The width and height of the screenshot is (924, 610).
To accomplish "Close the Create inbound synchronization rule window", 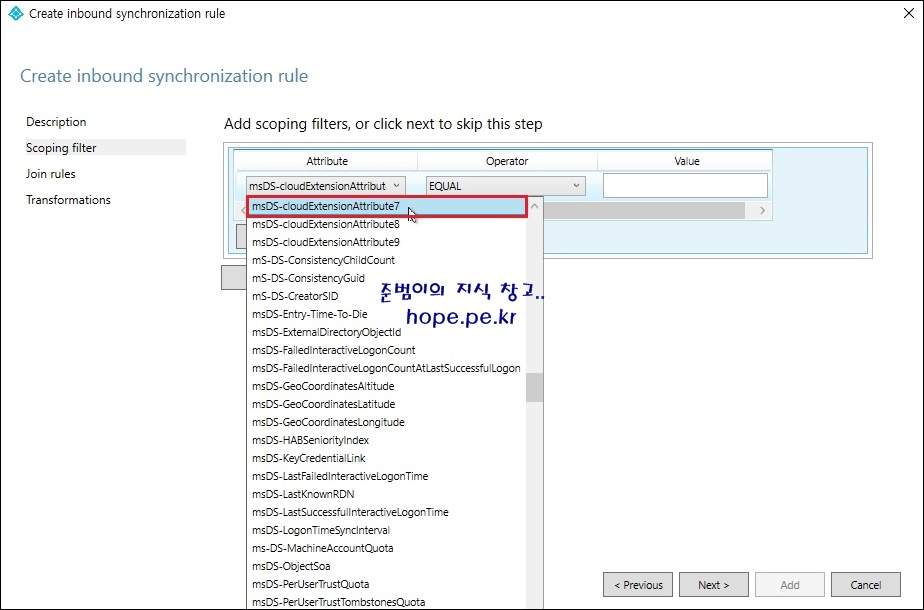I will [x=909, y=13].
